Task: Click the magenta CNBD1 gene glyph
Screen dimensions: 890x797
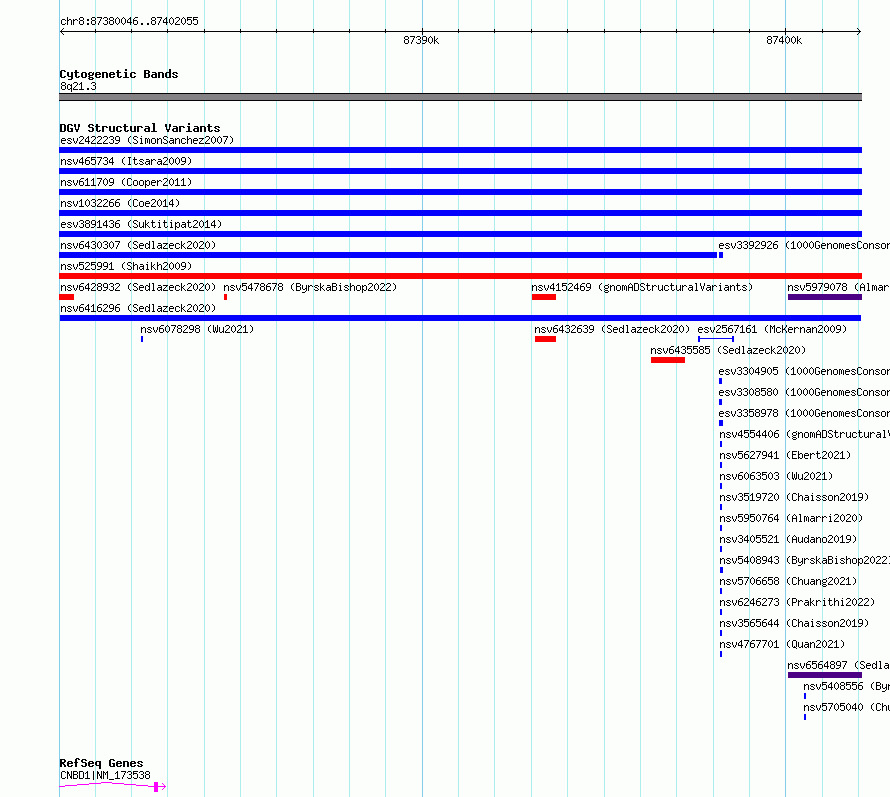Action: [112, 786]
